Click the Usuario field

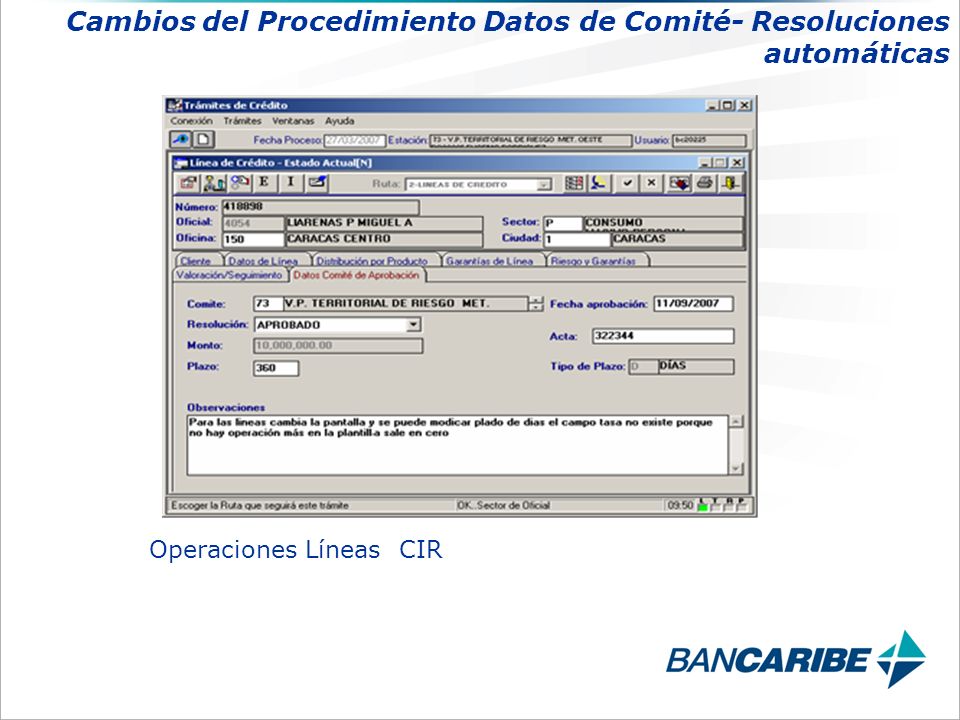pyautogui.click(x=709, y=140)
